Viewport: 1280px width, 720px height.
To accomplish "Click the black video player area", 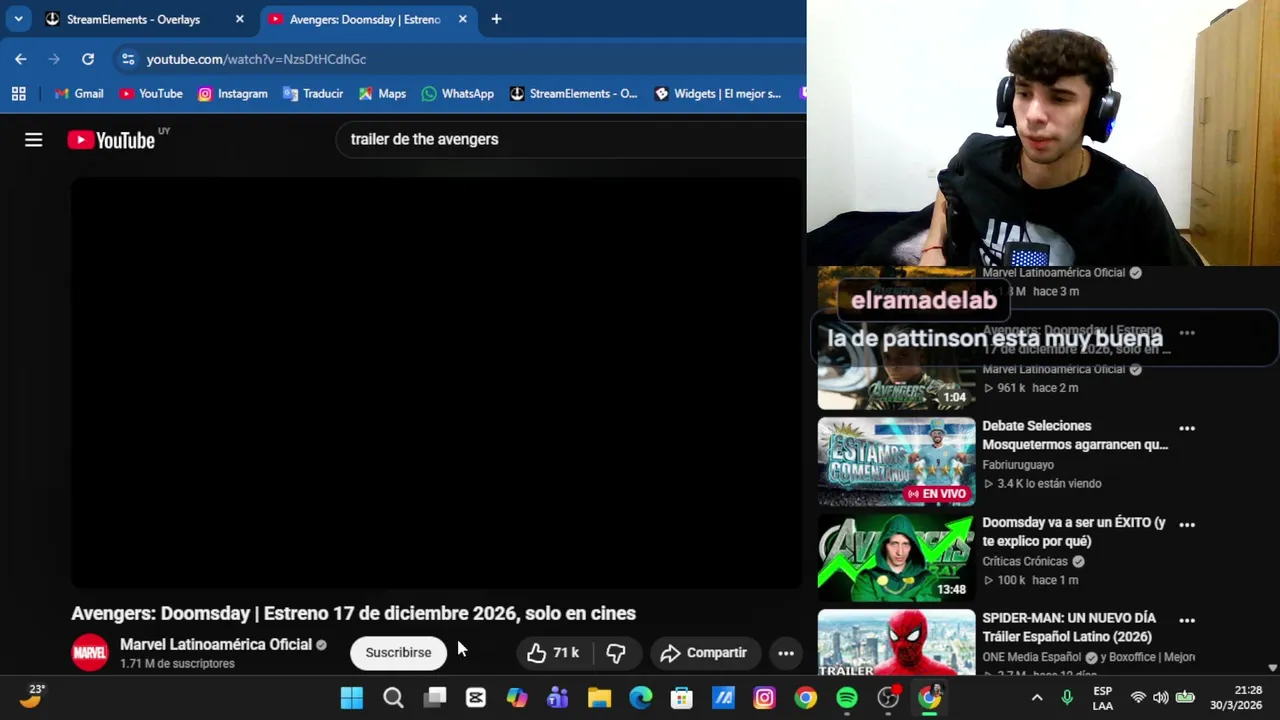I will 437,382.
